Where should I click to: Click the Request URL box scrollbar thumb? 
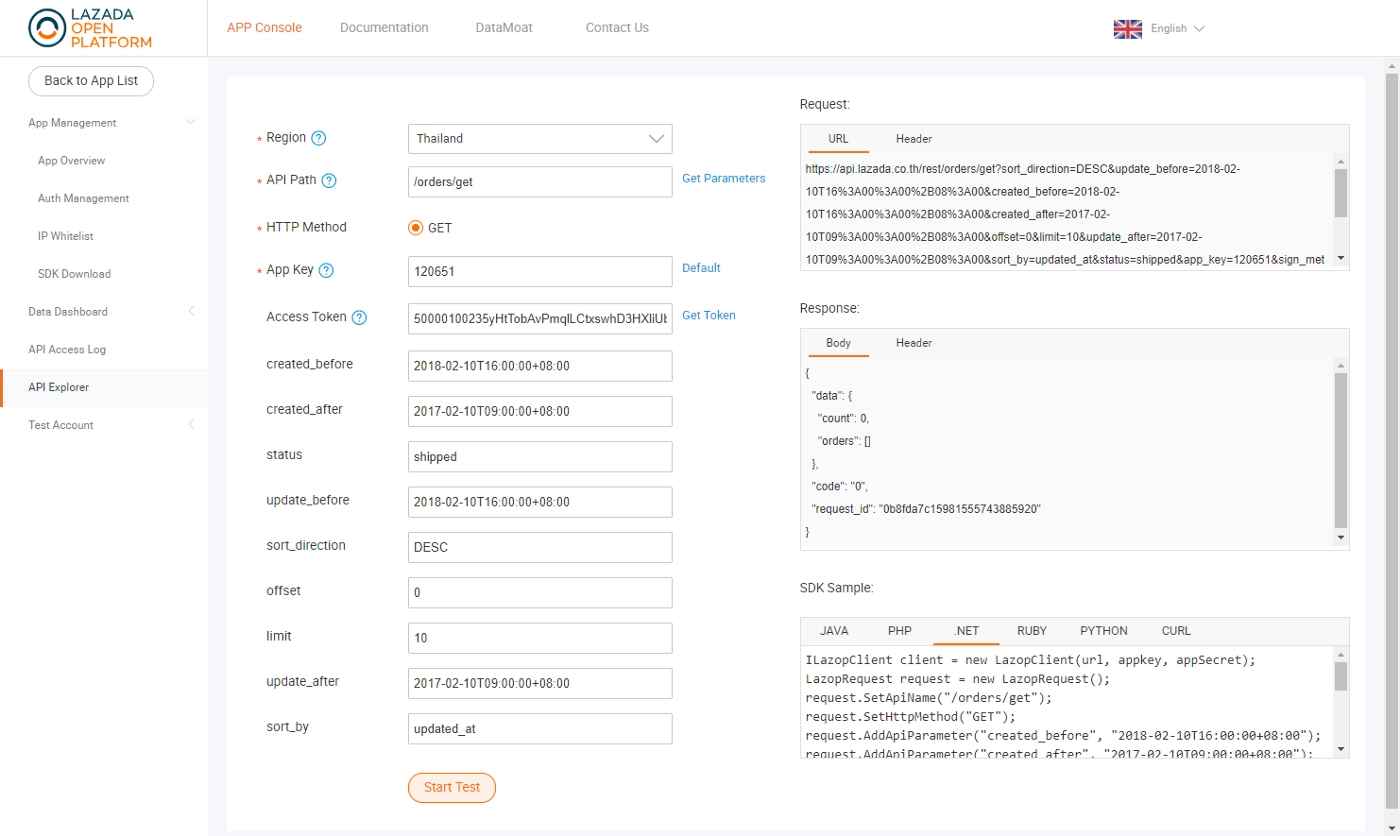click(1341, 192)
